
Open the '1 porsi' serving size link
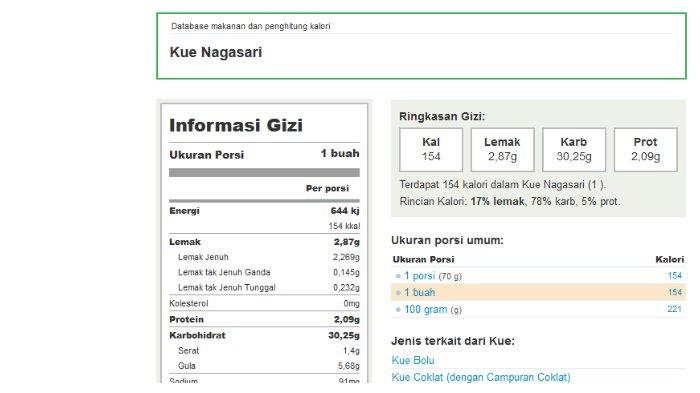click(x=419, y=276)
